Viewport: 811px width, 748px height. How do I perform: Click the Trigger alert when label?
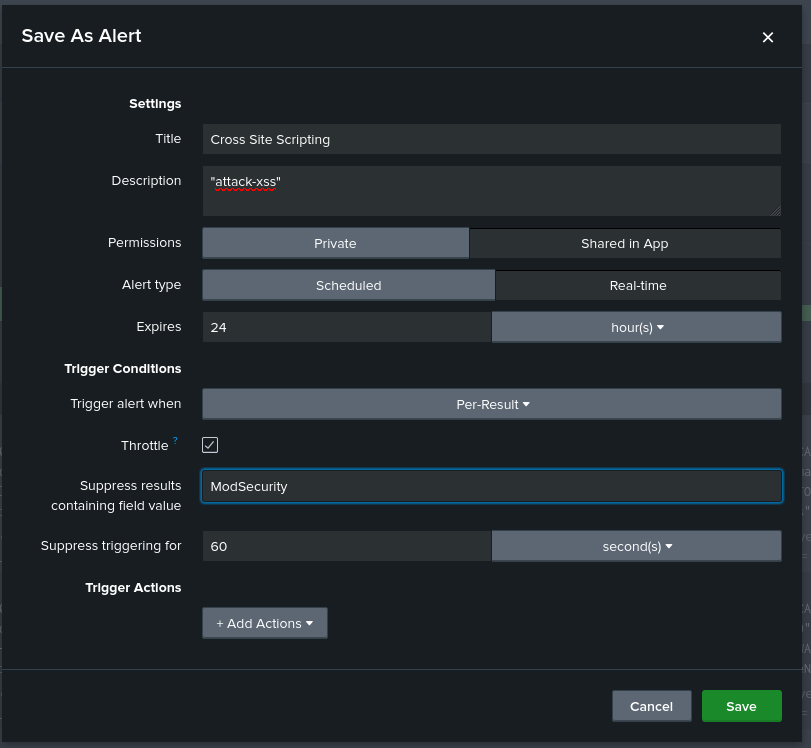126,403
